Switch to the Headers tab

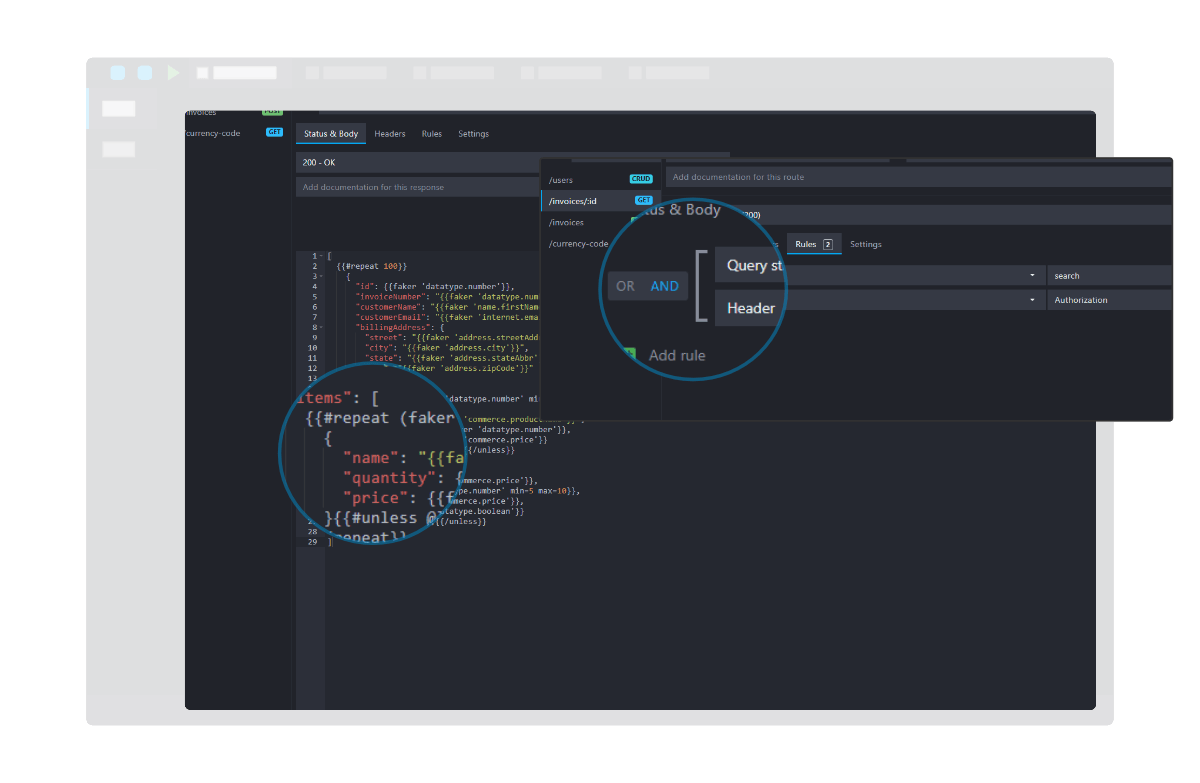(x=390, y=133)
